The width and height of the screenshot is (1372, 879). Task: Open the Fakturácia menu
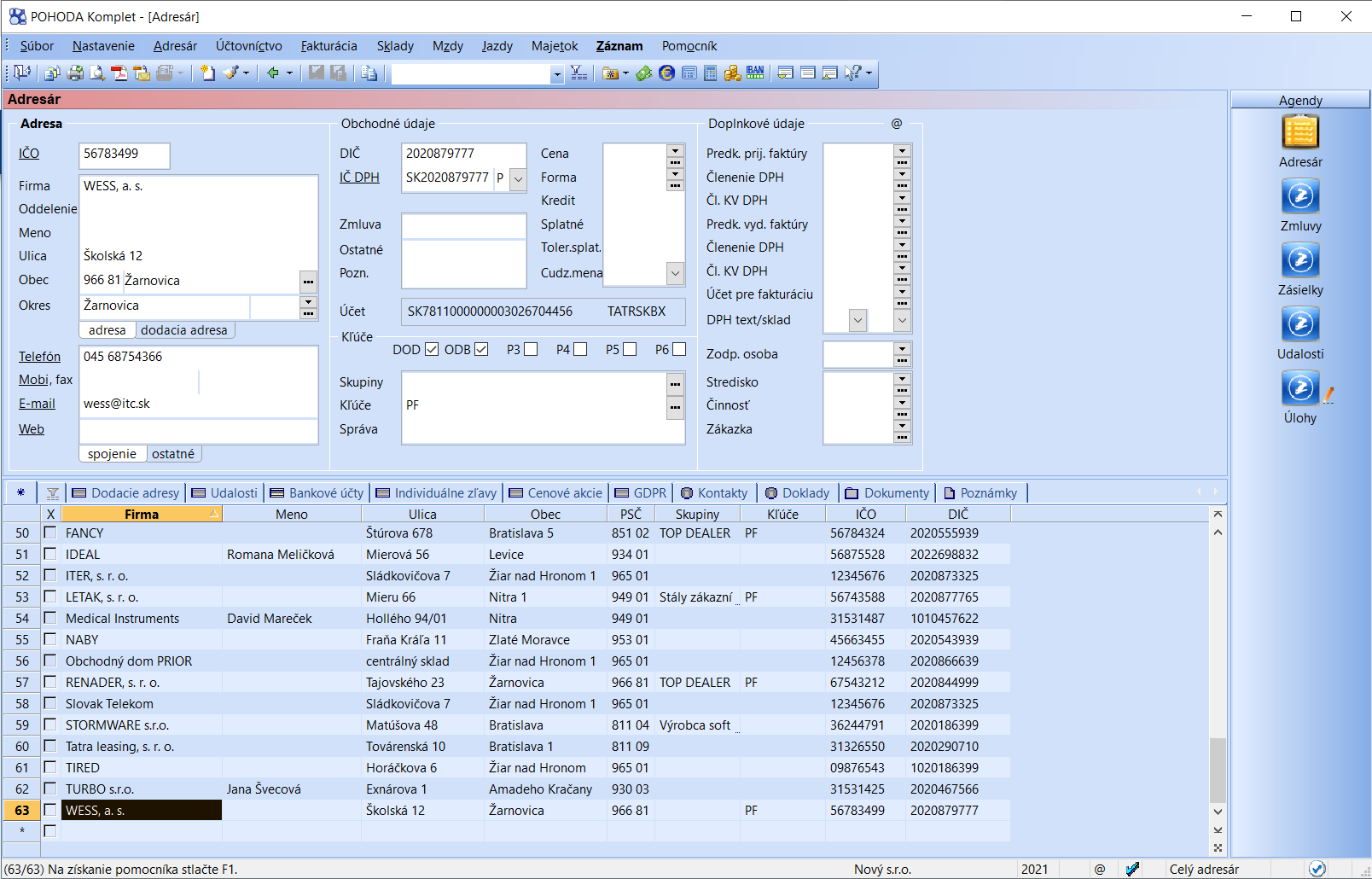pos(328,46)
